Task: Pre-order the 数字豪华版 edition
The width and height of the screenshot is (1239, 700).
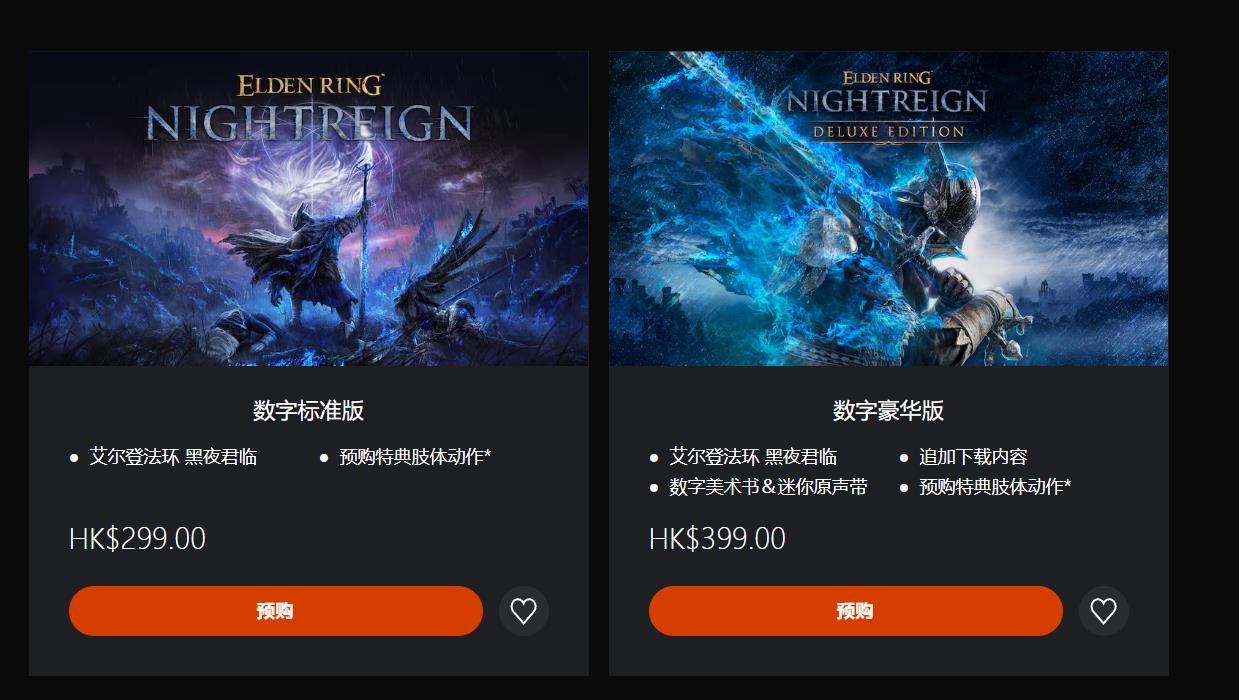Action: 856,611
